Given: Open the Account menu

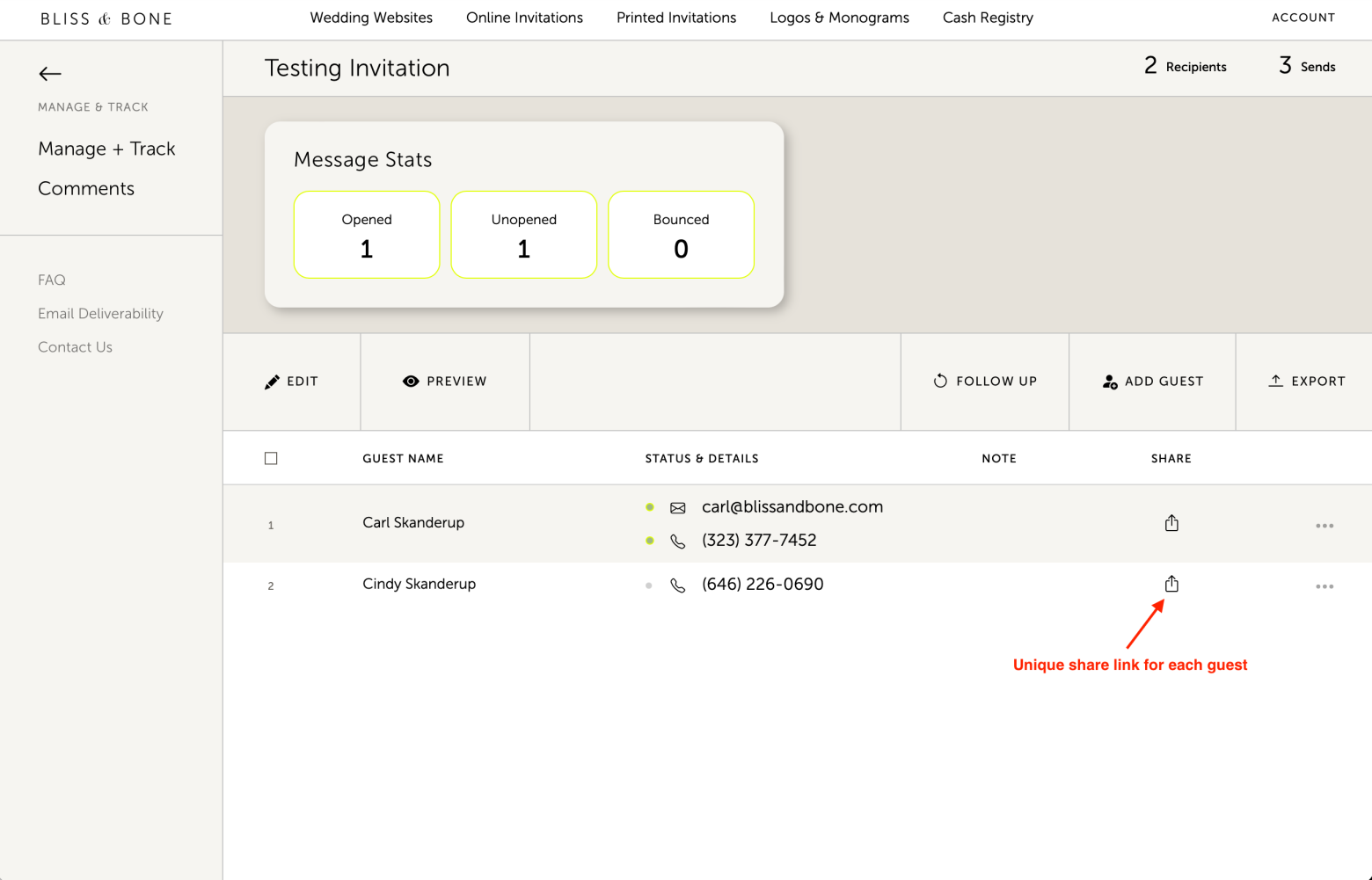Looking at the screenshot, I should pyautogui.click(x=1303, y=18).
